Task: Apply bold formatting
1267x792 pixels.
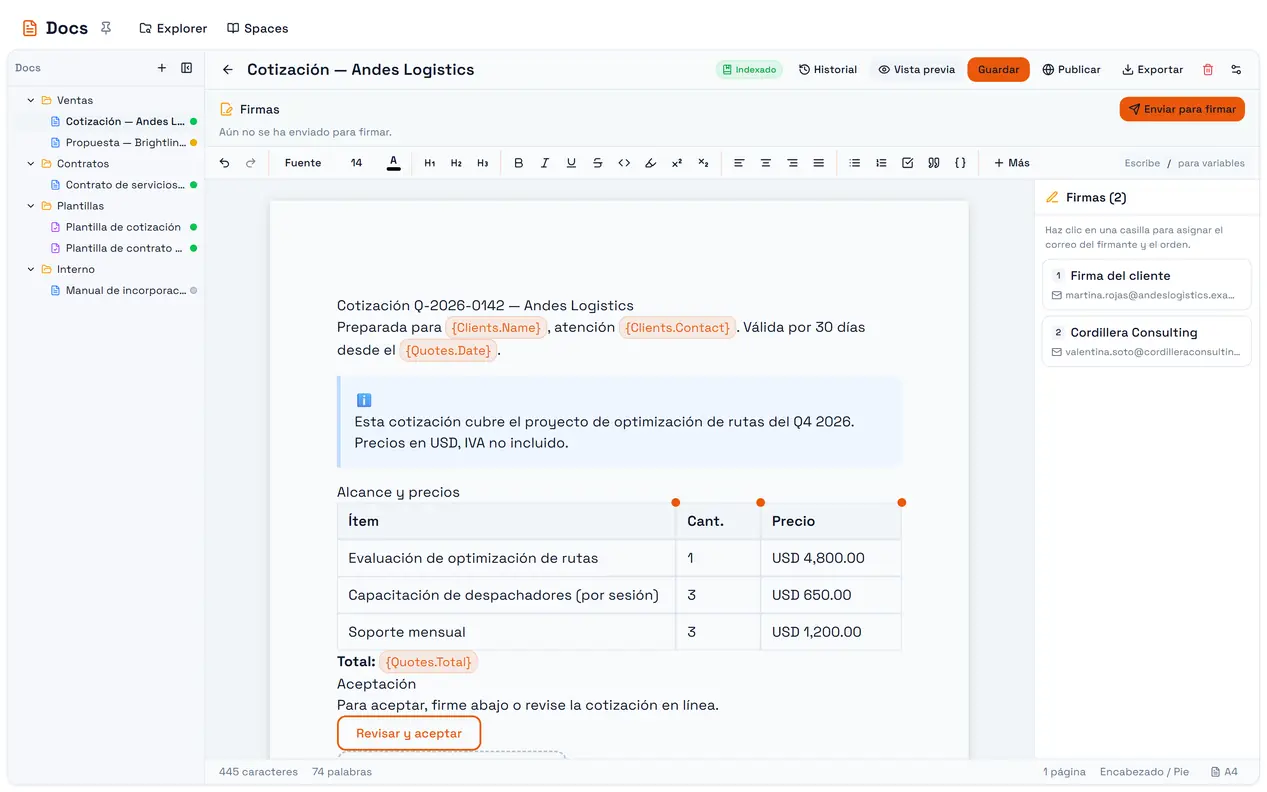Action: point(518,163)
